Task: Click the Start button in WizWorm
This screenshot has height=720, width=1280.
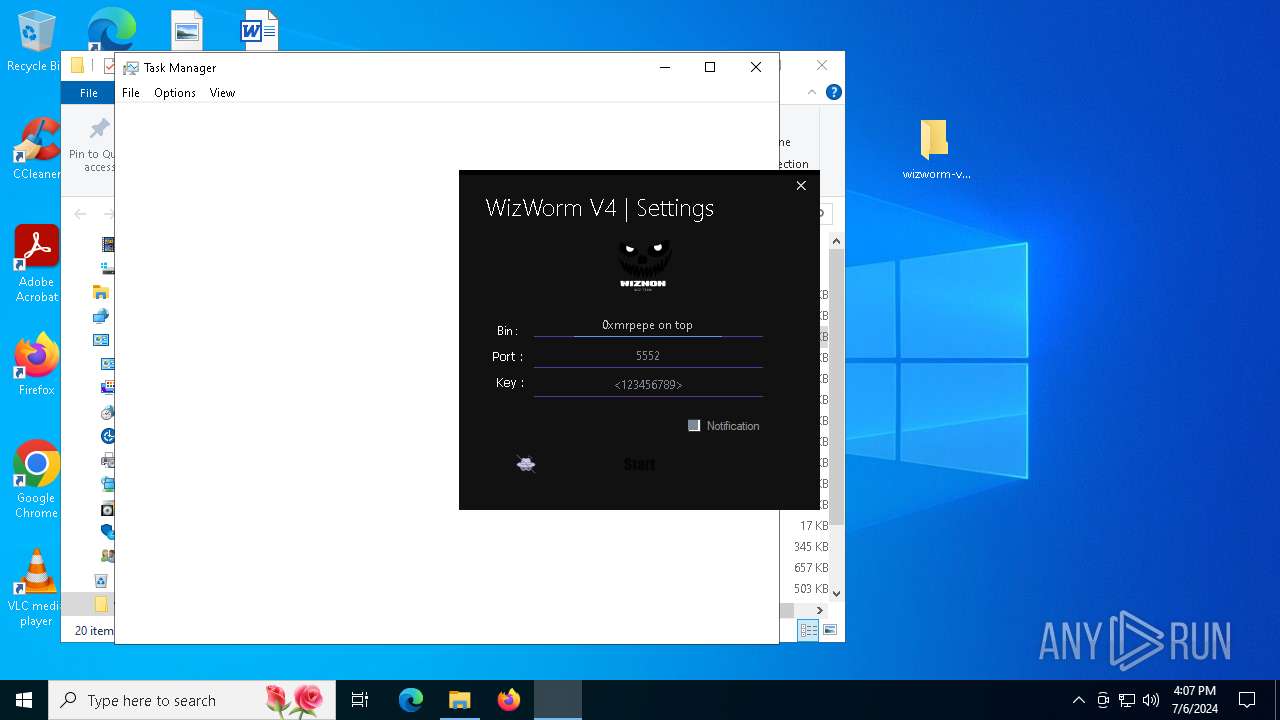Action: pyautogui.click(x=639, y=464)
